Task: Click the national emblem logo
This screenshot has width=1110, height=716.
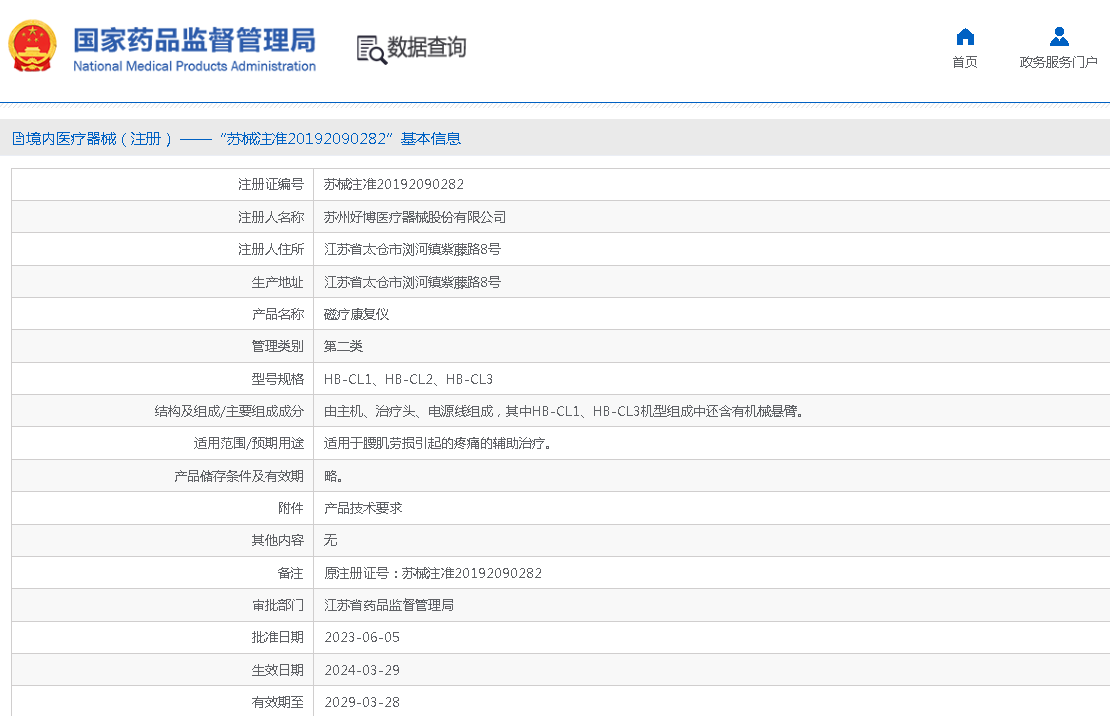Action: tap(33, 47)
